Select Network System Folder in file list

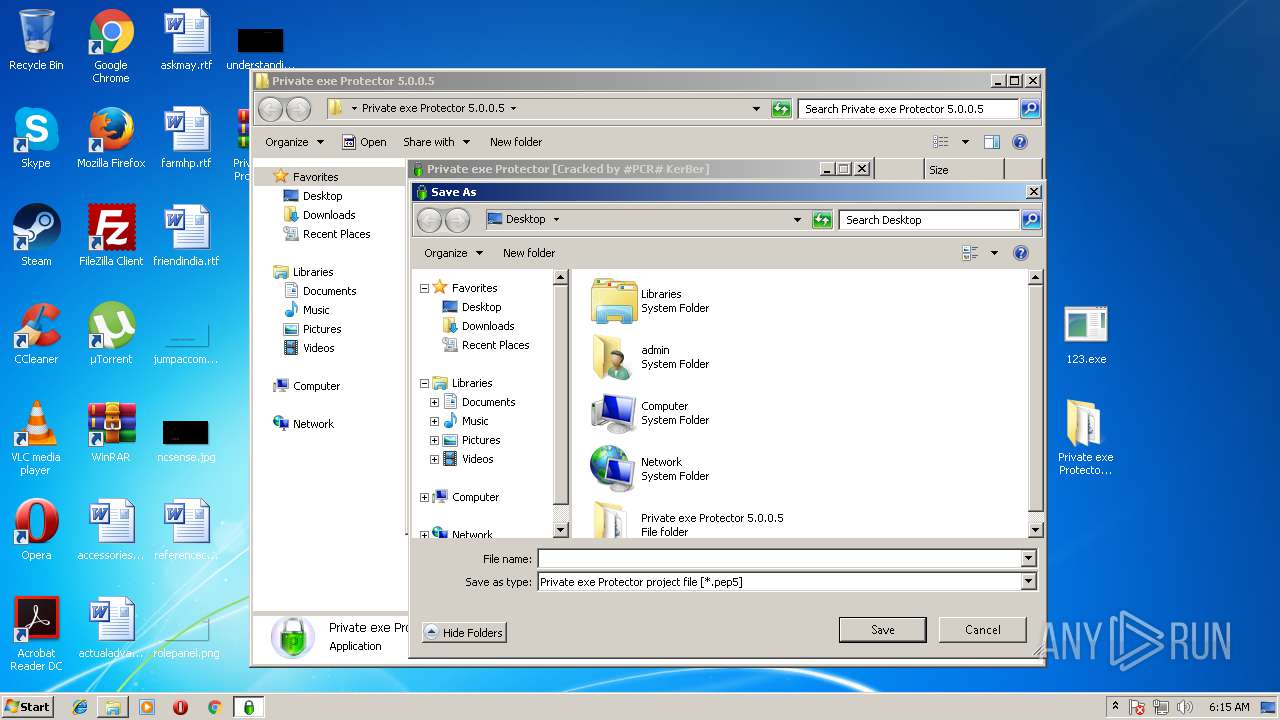(650, 469)
